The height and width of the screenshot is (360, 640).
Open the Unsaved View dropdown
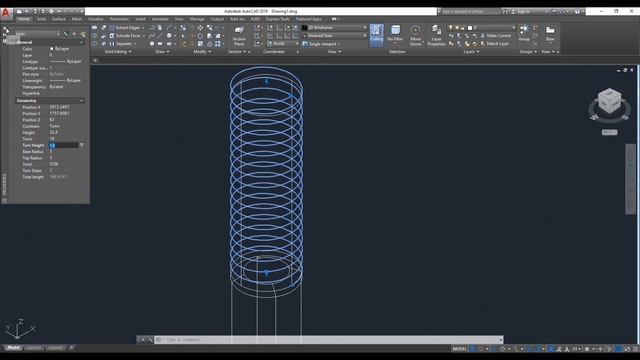[334, 36]
